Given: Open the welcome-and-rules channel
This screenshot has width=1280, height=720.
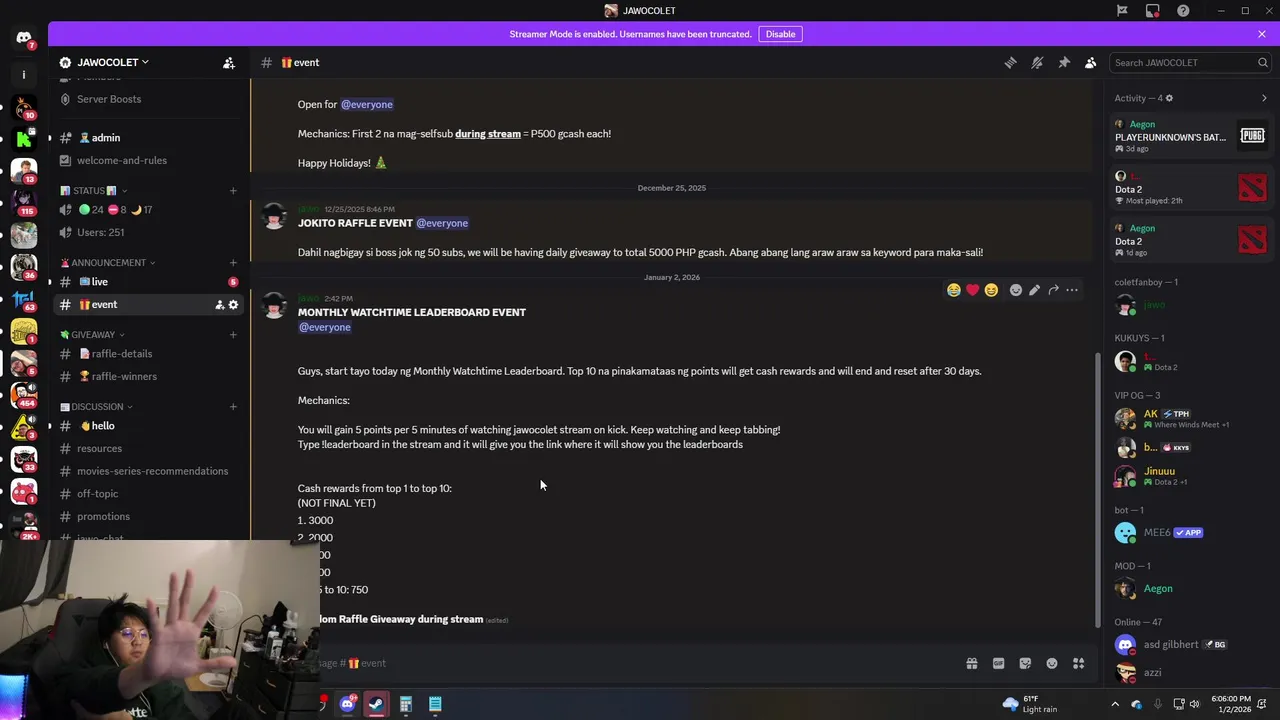Looking at the screenshot, I should 121,160.
